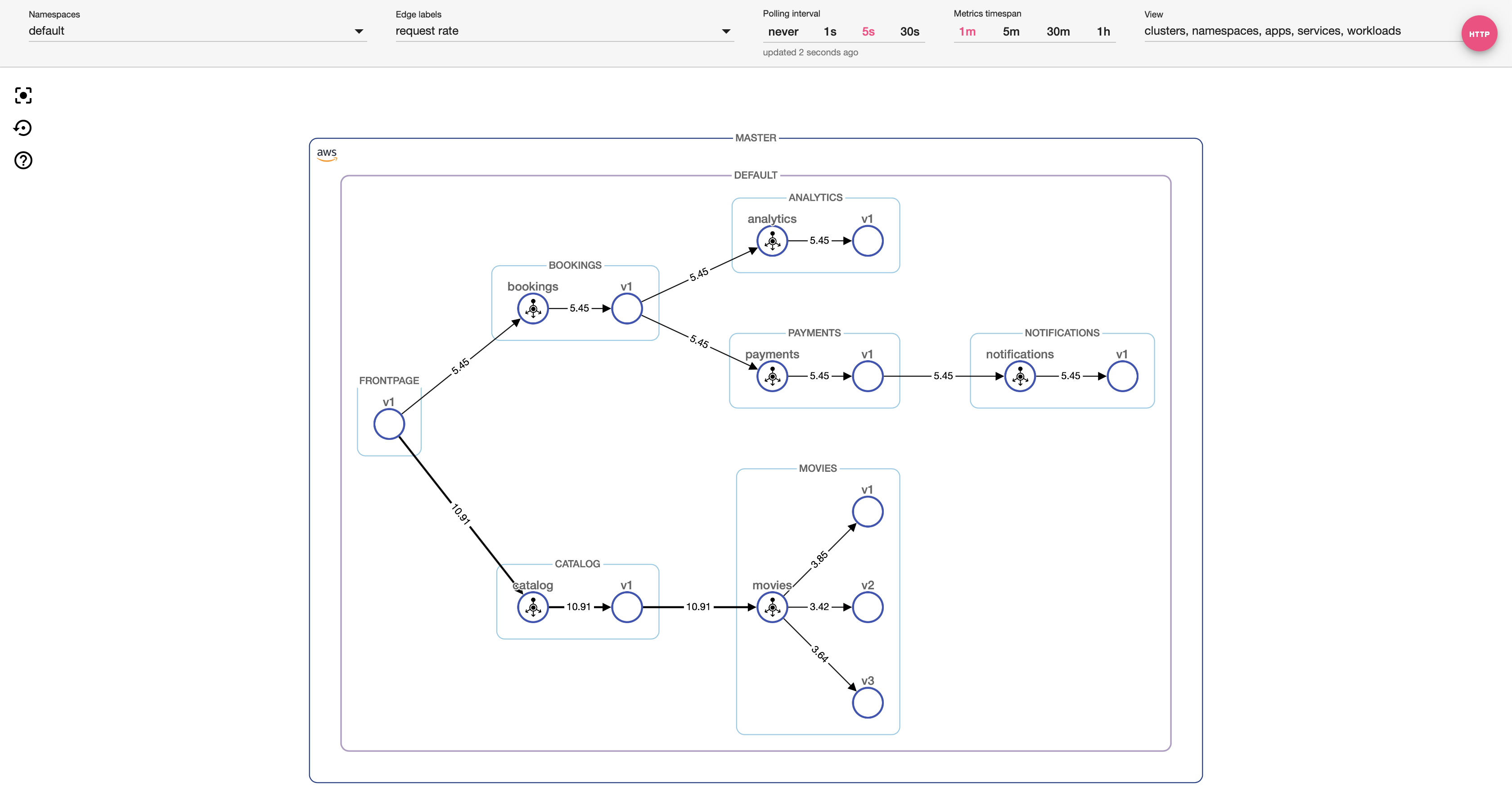
Task: Click the 10.91 edge label from frontpage
Action: (461, 514)
